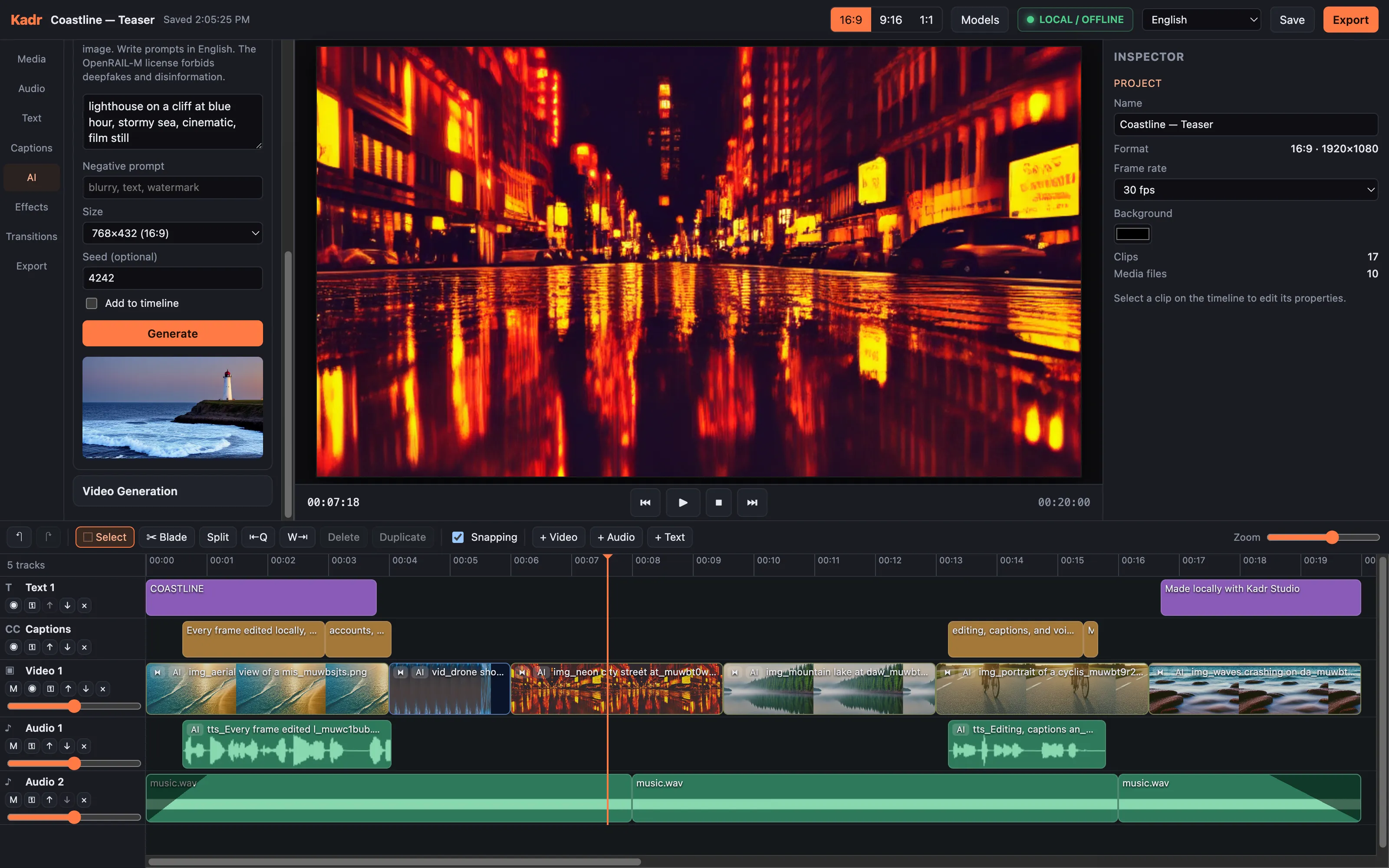Image resolution: width=1389 pixels, height=868 pixels.
Task: Click the orange Generate button
Action: [173, 334]
